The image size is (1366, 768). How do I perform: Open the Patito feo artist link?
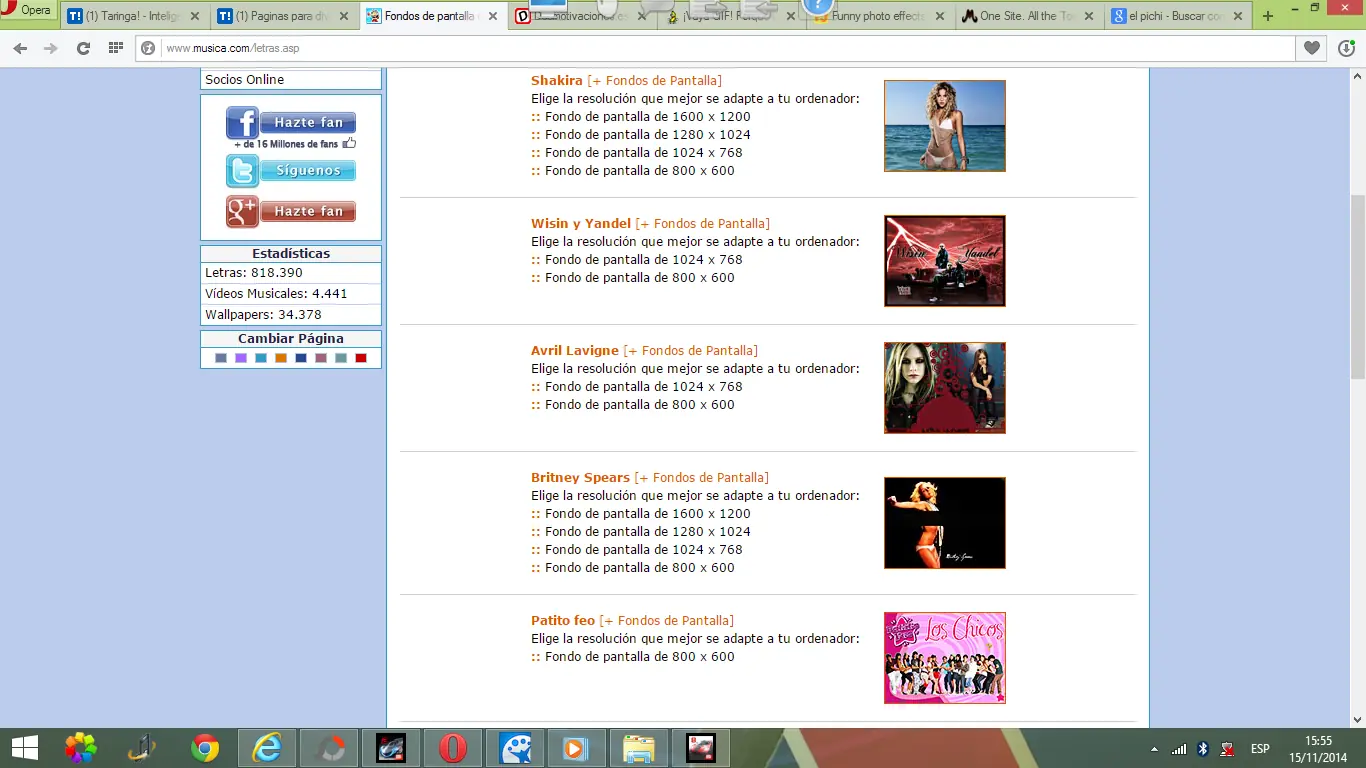point(563,621)
